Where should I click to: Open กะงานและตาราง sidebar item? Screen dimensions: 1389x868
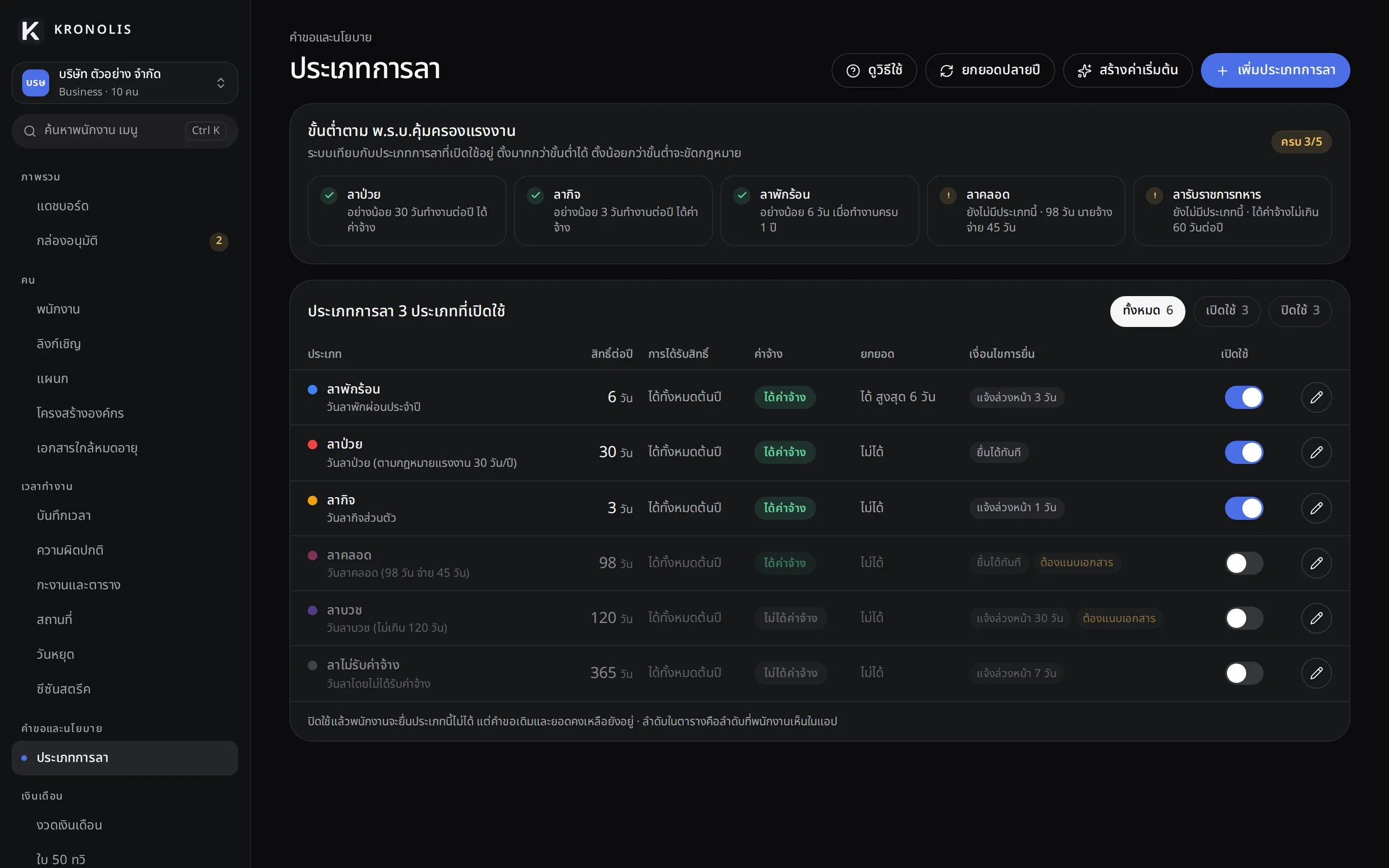124,585
